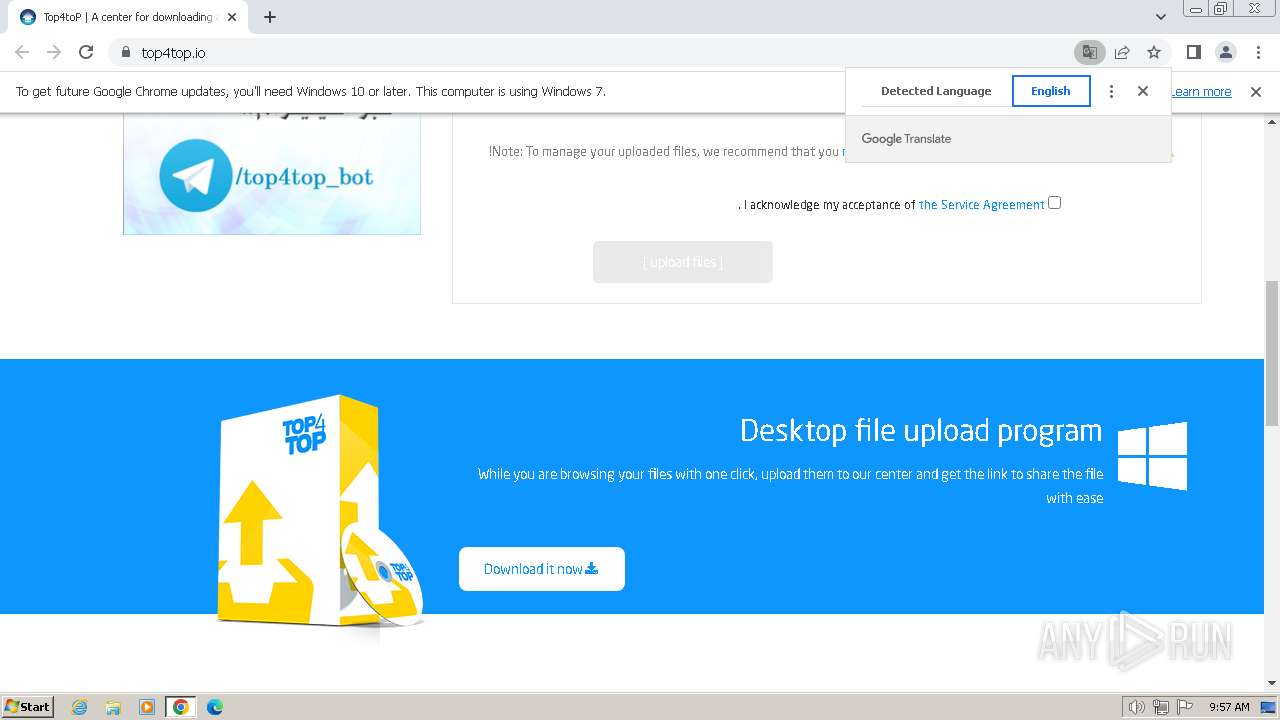Viewport: 1280px width, 720px height.
Task: Close the Top4toP tab
Action: (x=232, y=17)
